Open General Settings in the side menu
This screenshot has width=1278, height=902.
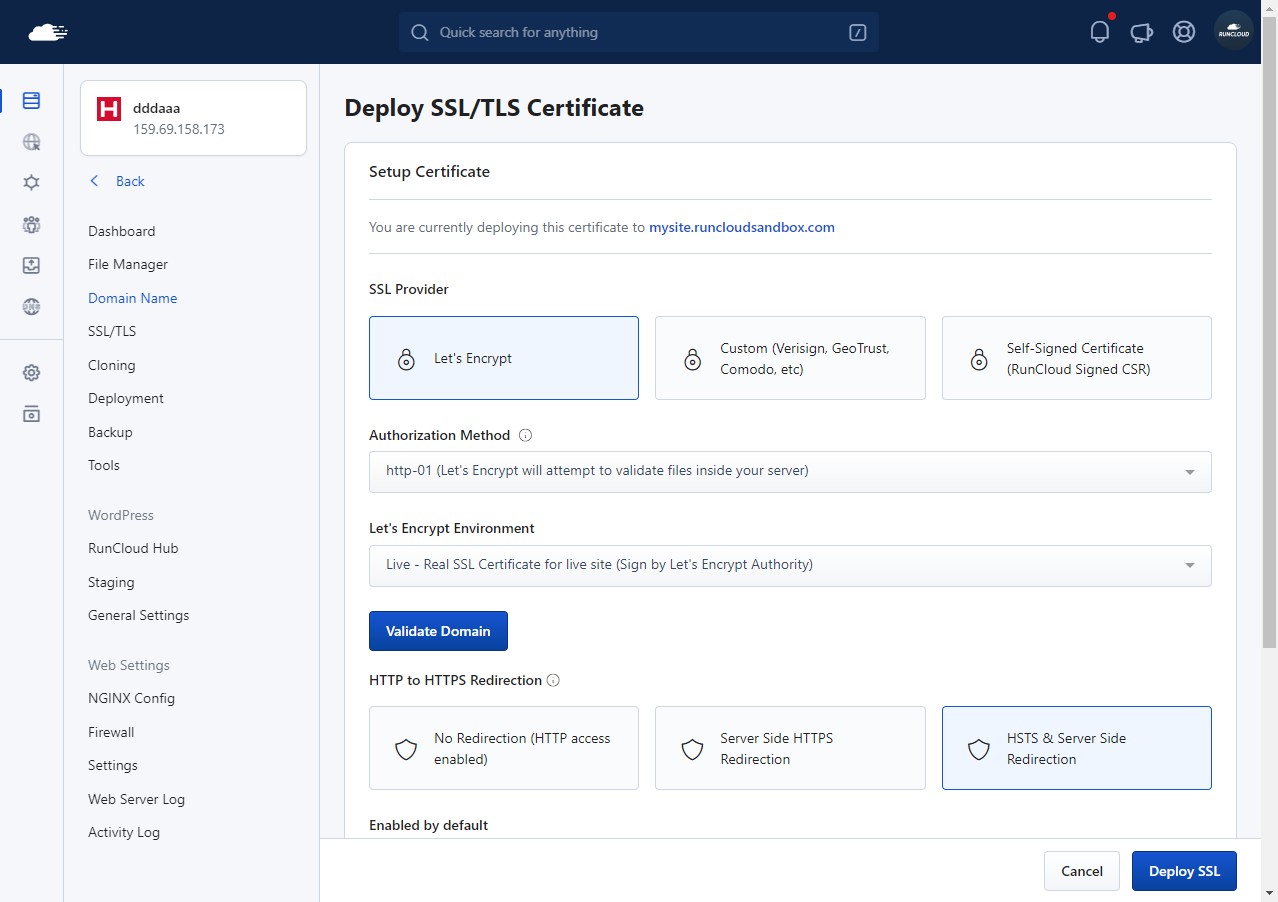click(x=138, y=615)
